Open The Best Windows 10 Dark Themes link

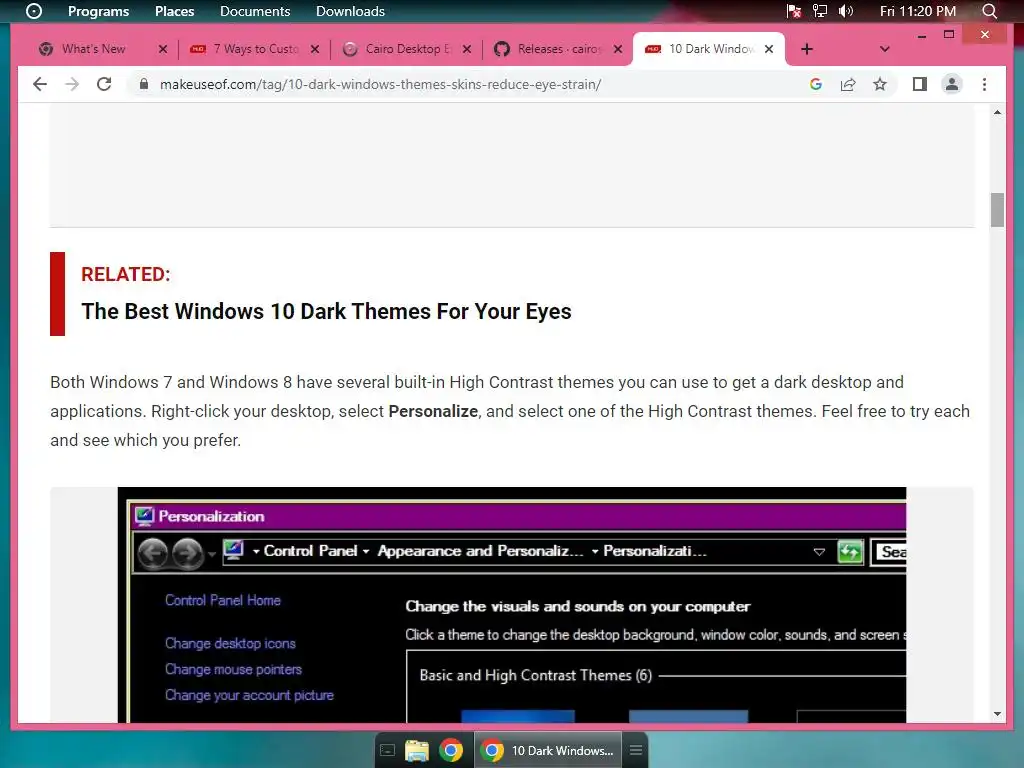326,312
